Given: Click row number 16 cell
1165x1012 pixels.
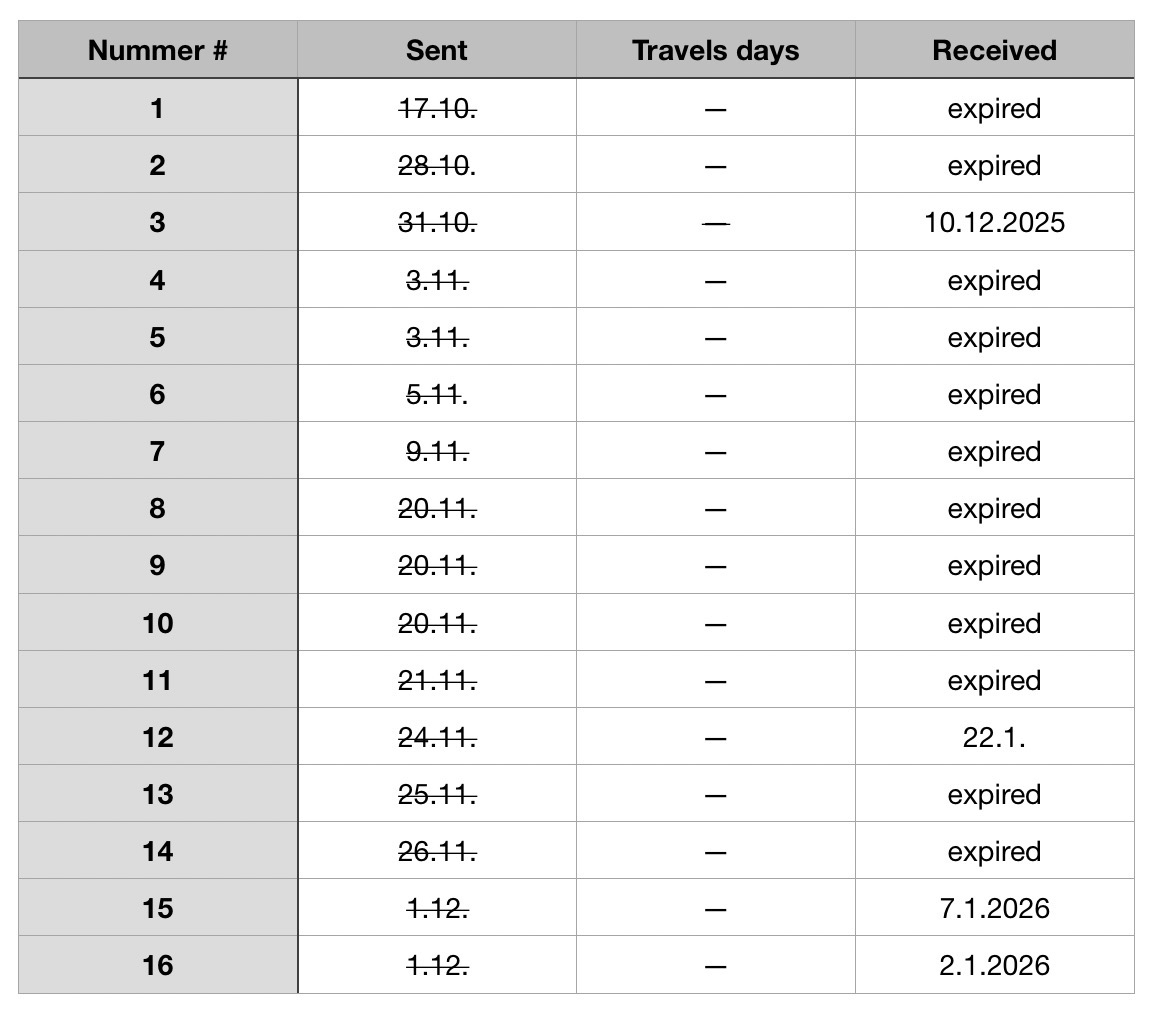Looking at the screenshot, I should [x=157, y=965].
